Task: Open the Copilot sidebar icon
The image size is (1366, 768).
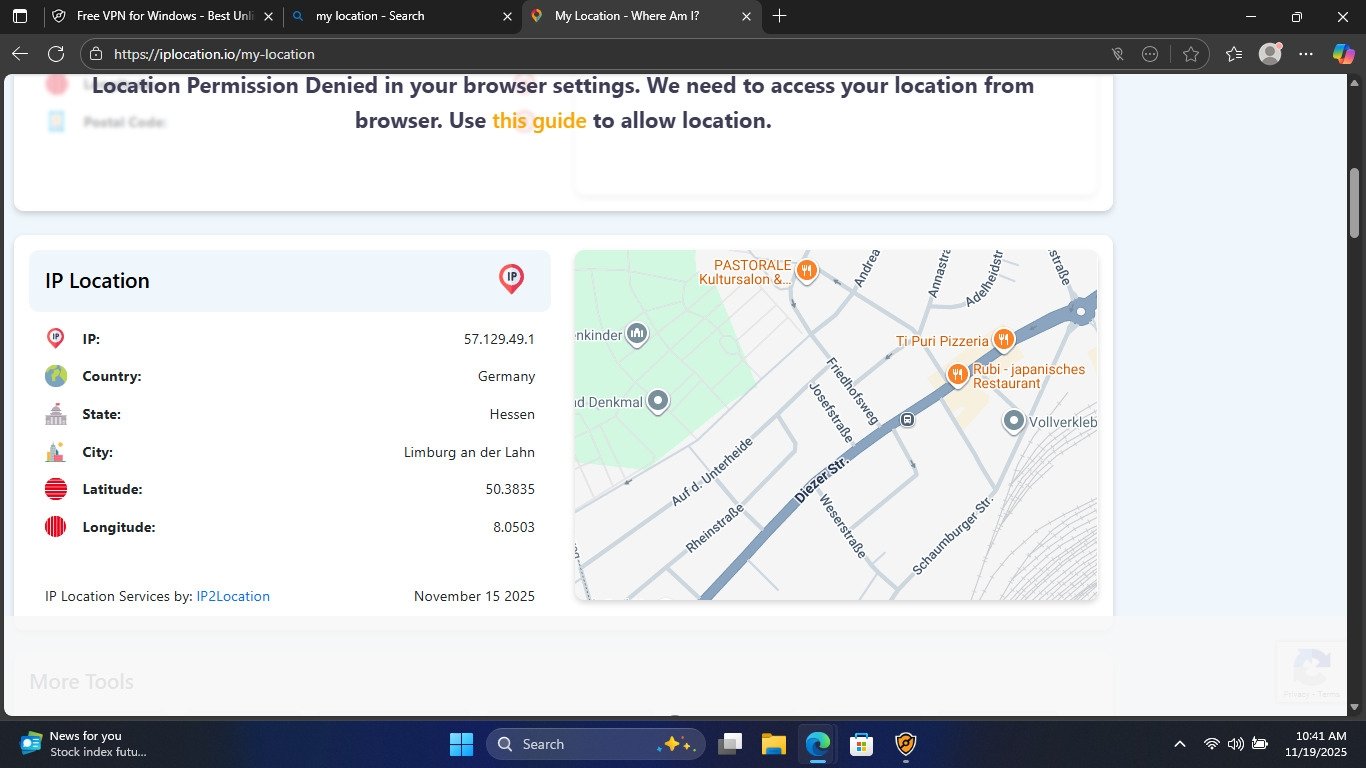Action: [1343, 54]
